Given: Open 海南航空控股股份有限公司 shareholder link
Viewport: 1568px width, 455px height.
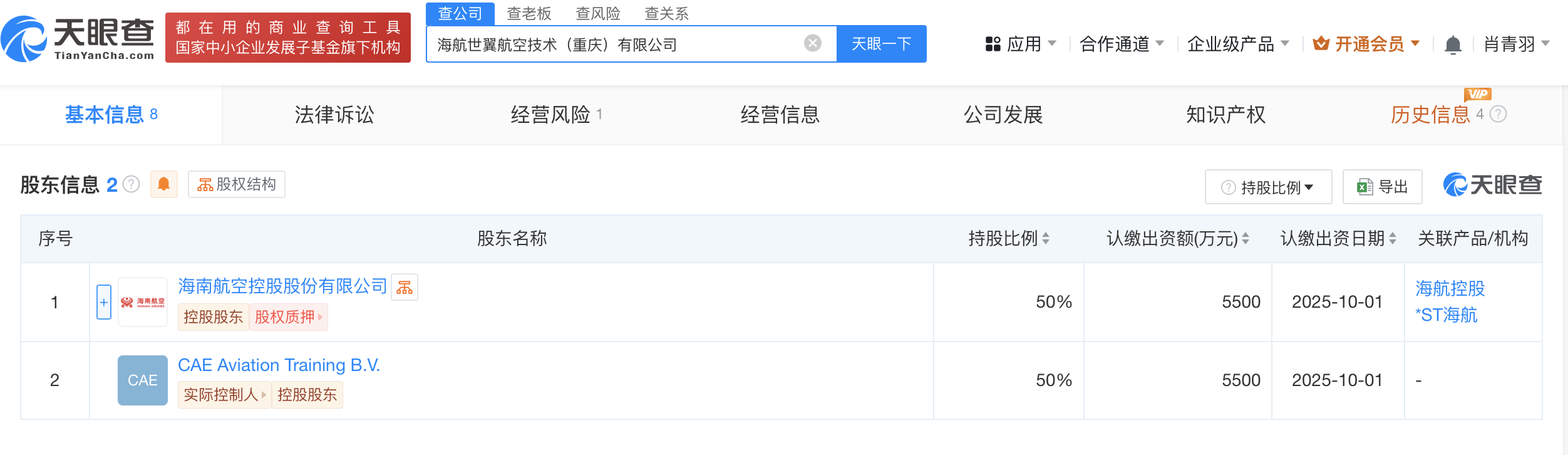Looking at the screenshot, I should (x=283, y=286).
